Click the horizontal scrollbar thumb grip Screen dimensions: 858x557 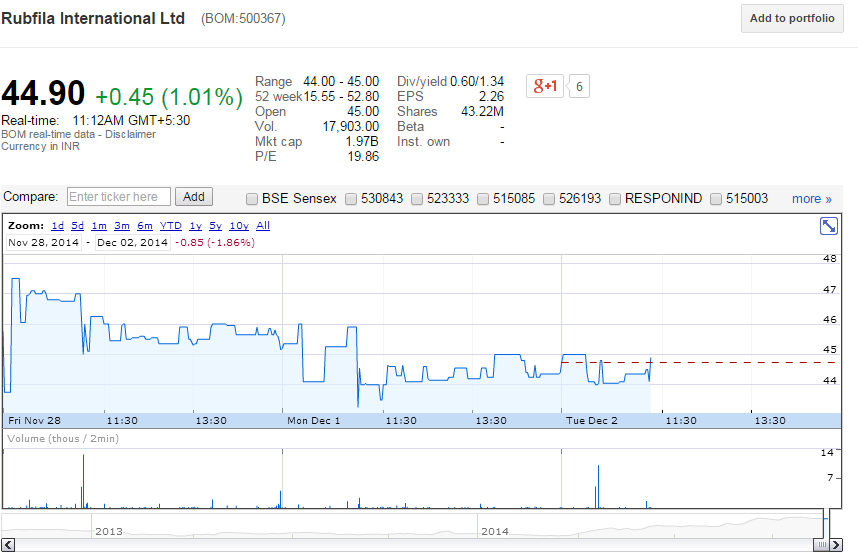[x=821, y=545]
